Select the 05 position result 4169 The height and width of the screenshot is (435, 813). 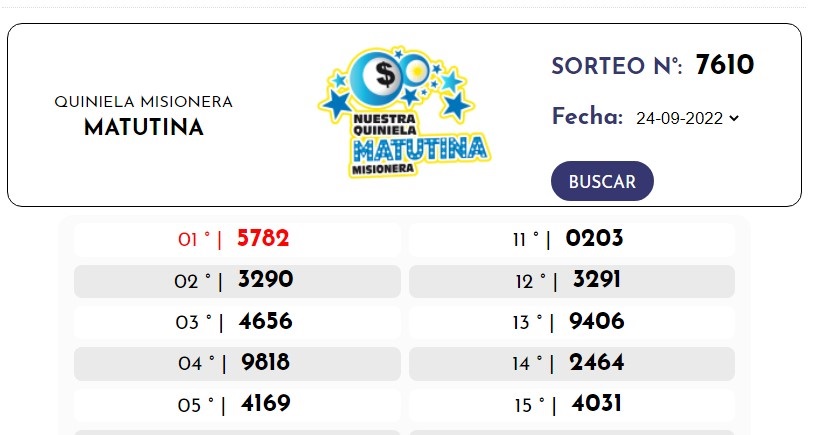pos(265,404)
